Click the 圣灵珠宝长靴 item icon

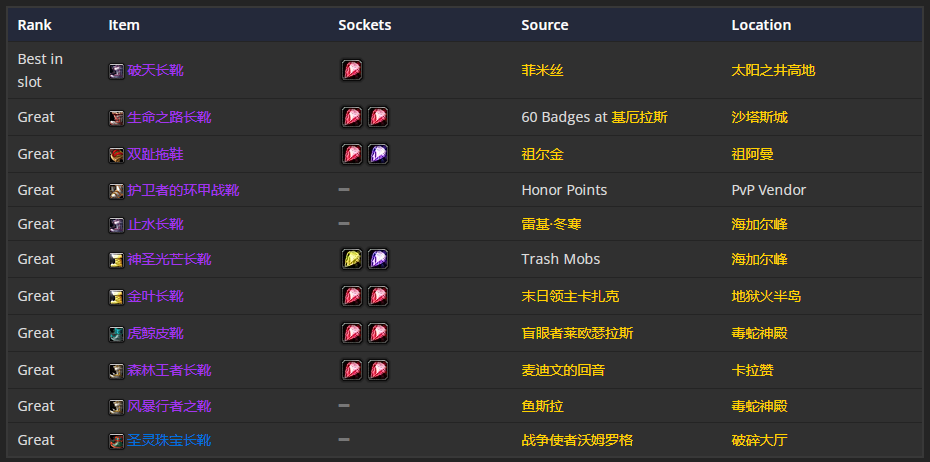pyautogui.click(x=116, y=441)
